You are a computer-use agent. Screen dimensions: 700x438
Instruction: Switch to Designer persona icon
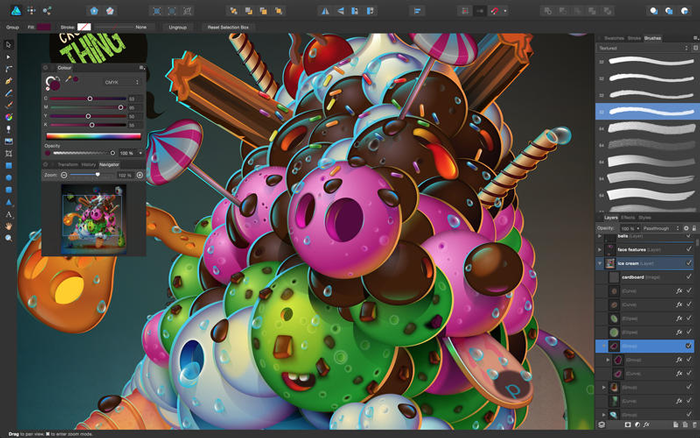click(x=16, y=11)
